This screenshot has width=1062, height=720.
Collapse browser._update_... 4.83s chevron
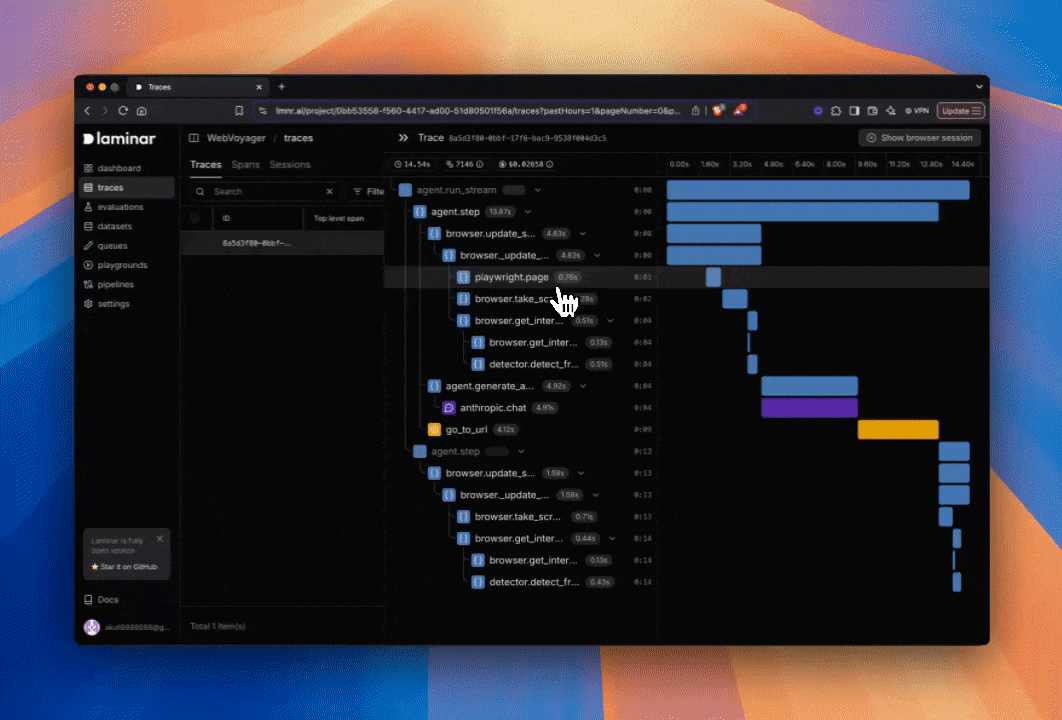coord(597,255)
